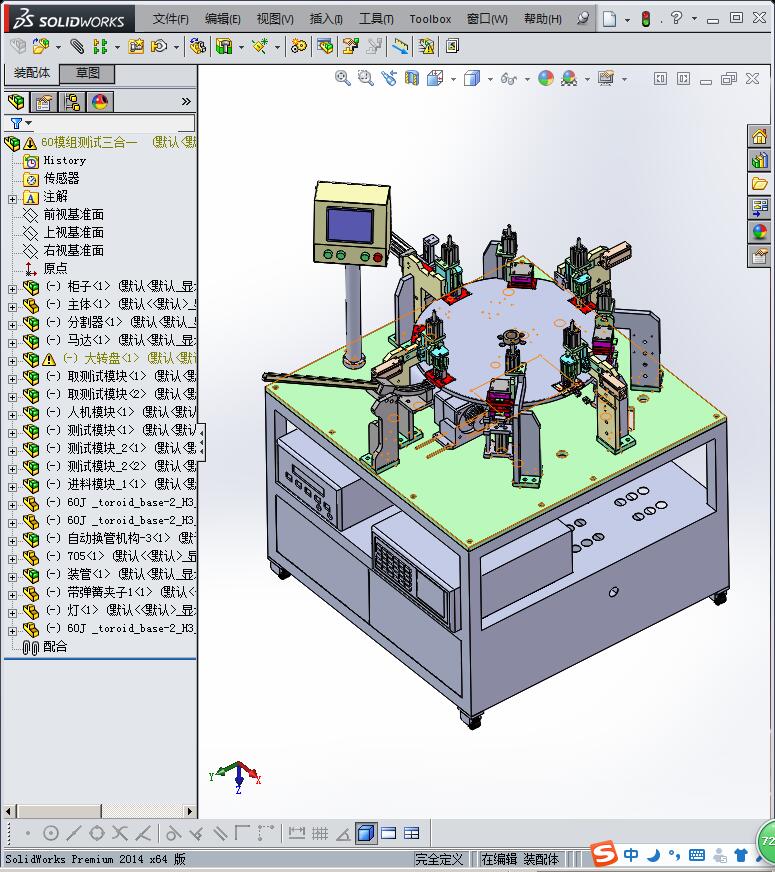Expand the 自动换管机构-3<1> component
This screenshot has width=775, height=872.
pos(12,541)
